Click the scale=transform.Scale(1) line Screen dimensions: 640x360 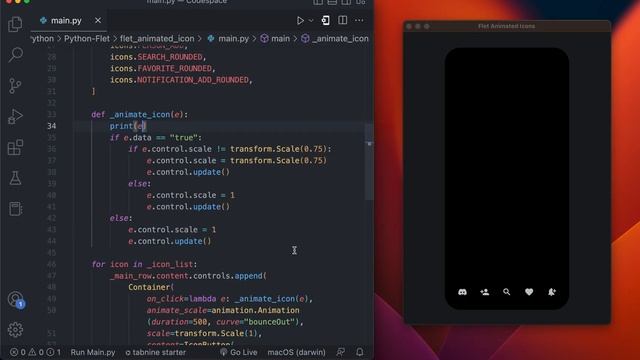tap(204, 333)
